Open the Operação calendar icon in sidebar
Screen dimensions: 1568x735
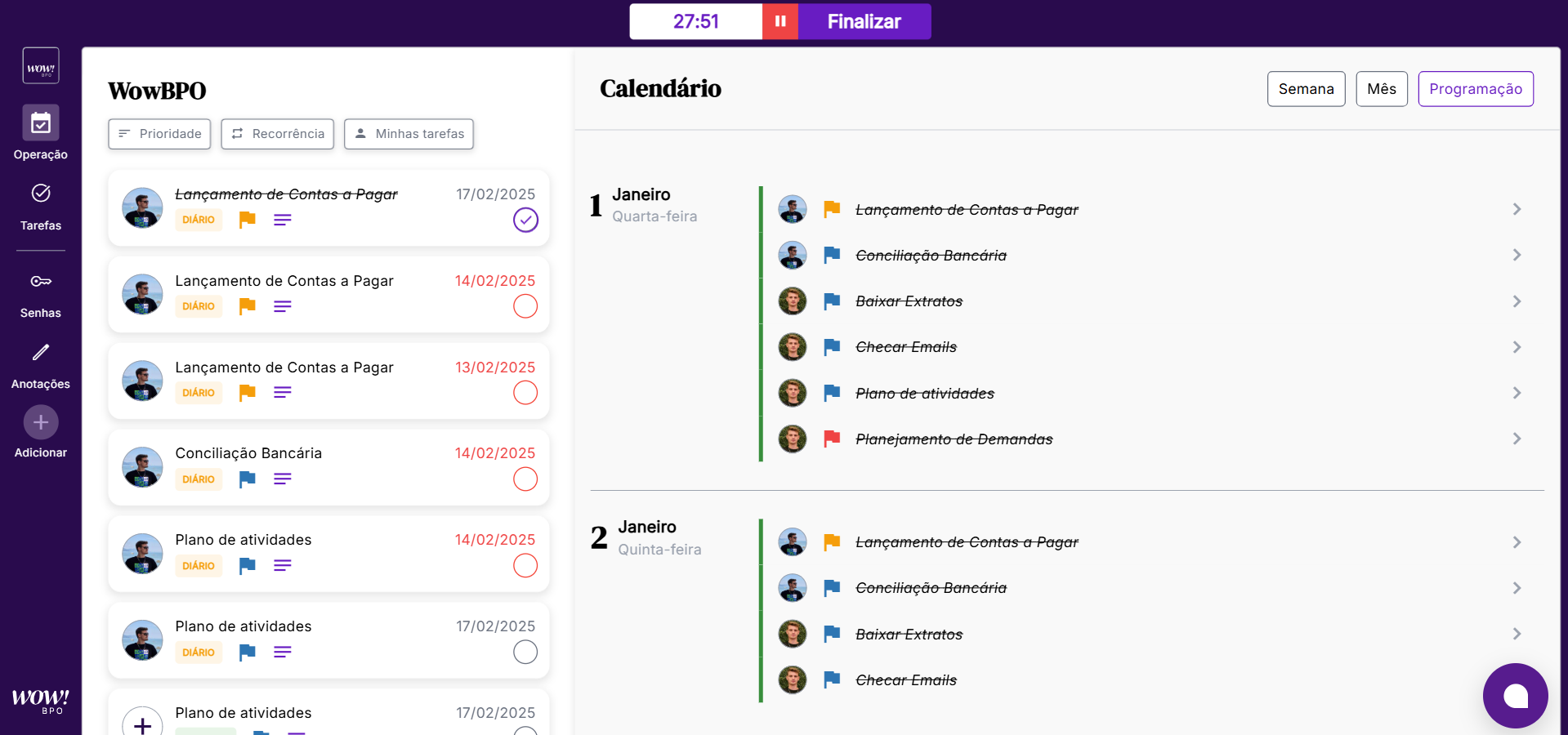click(x=41, y=123)
